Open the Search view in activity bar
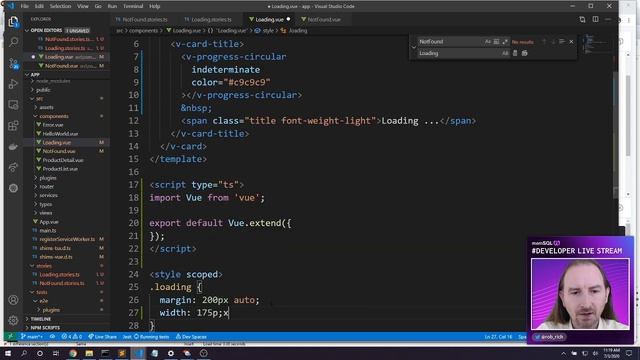This screenshot has height=360, width=640. point(13,42)
